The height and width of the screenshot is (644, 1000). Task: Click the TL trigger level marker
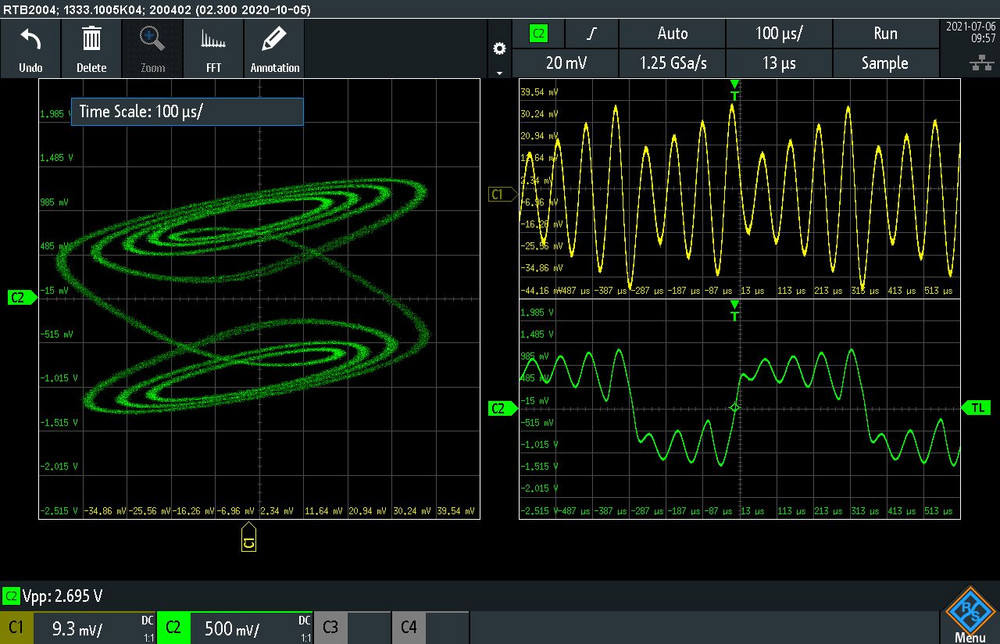click(x=976, y=407)
